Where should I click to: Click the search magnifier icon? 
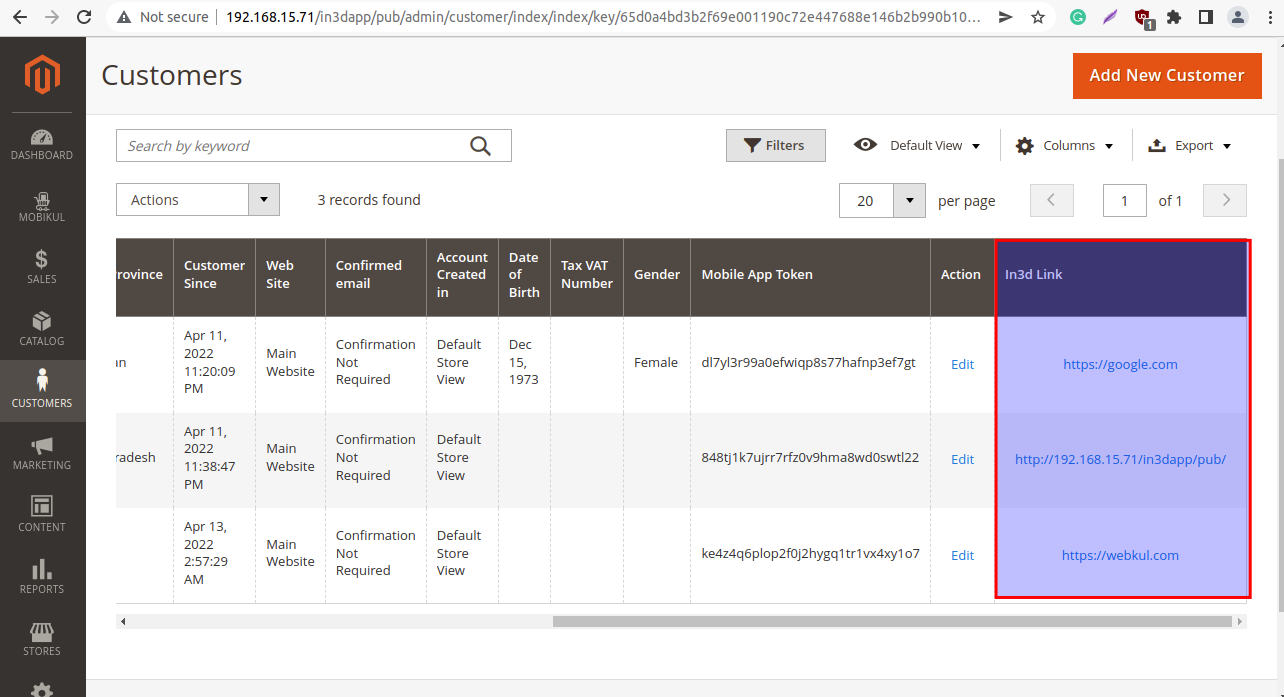click(480, 146)
